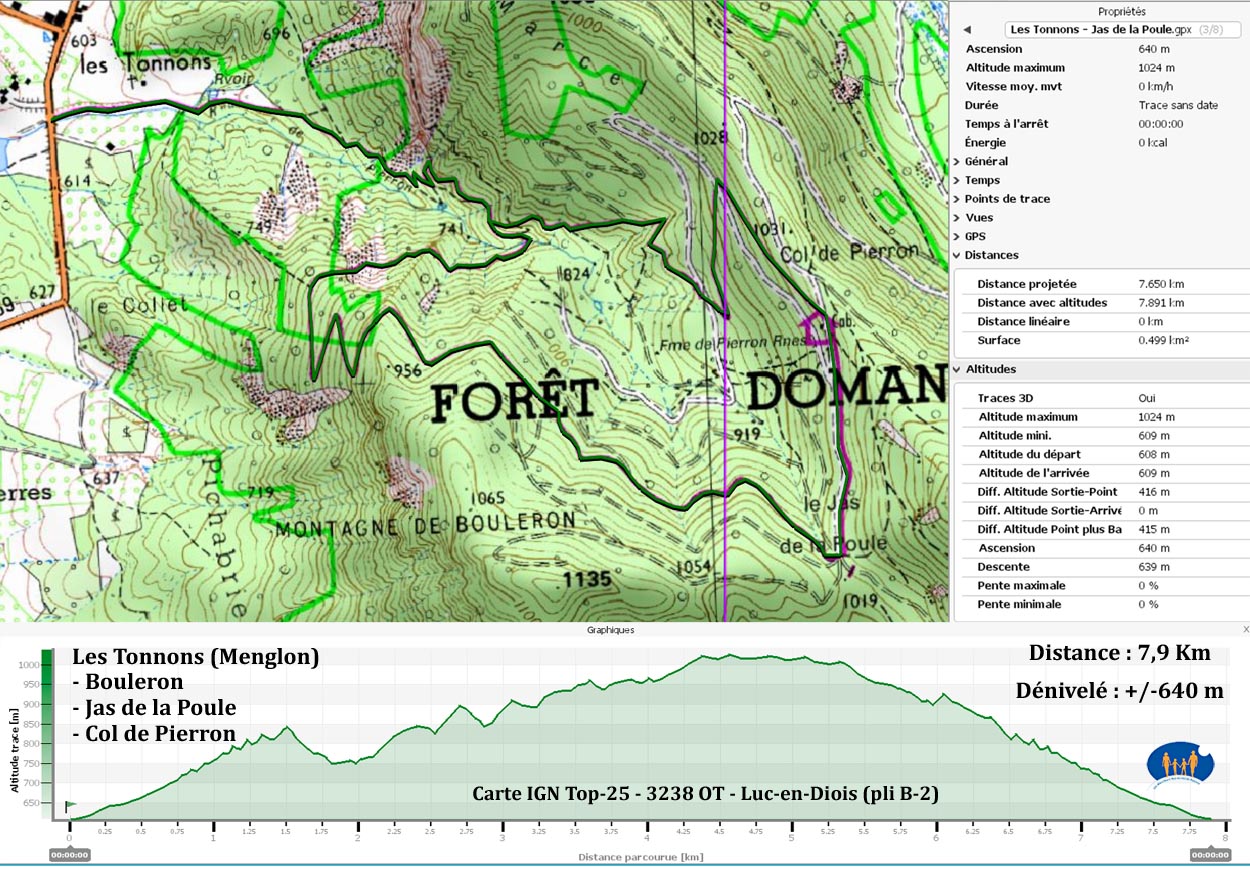The width and height of the screenshot is (1250, 869).
Task: Select the Propriétés panel title
Action: 1122,12
